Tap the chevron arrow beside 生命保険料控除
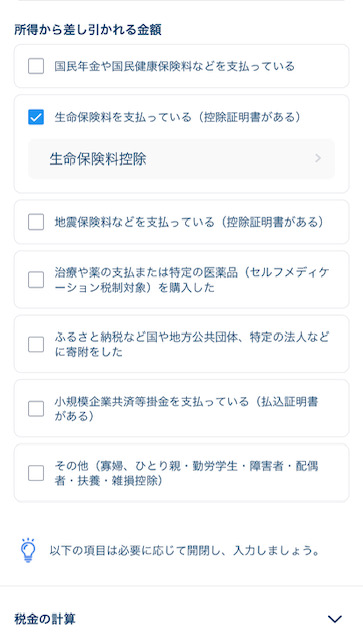This screenshot has width=363, height=640. (x=318, y=158)
